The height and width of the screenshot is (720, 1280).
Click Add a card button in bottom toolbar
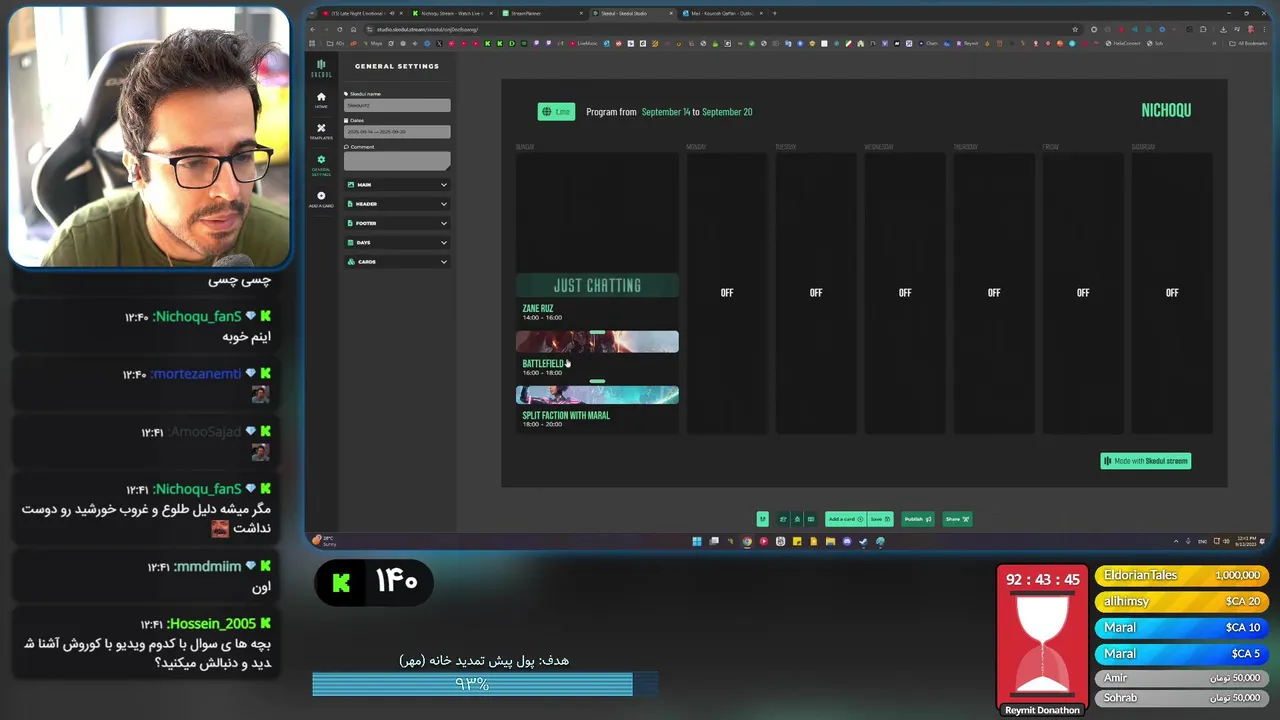pyautogui.click(x=845, y=519)
